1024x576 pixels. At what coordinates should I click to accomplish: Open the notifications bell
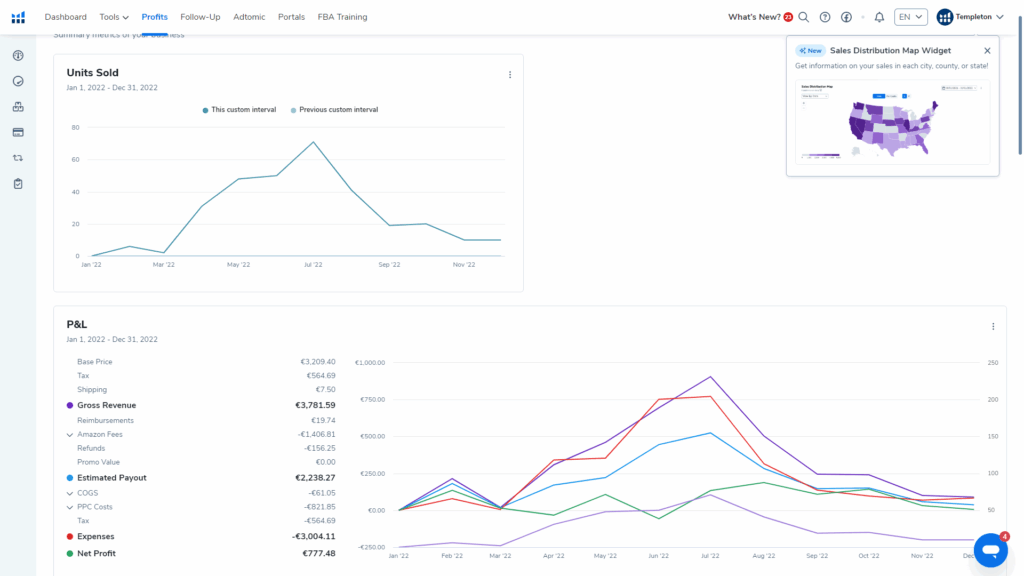pyautogui.click(x=879, y=17)
